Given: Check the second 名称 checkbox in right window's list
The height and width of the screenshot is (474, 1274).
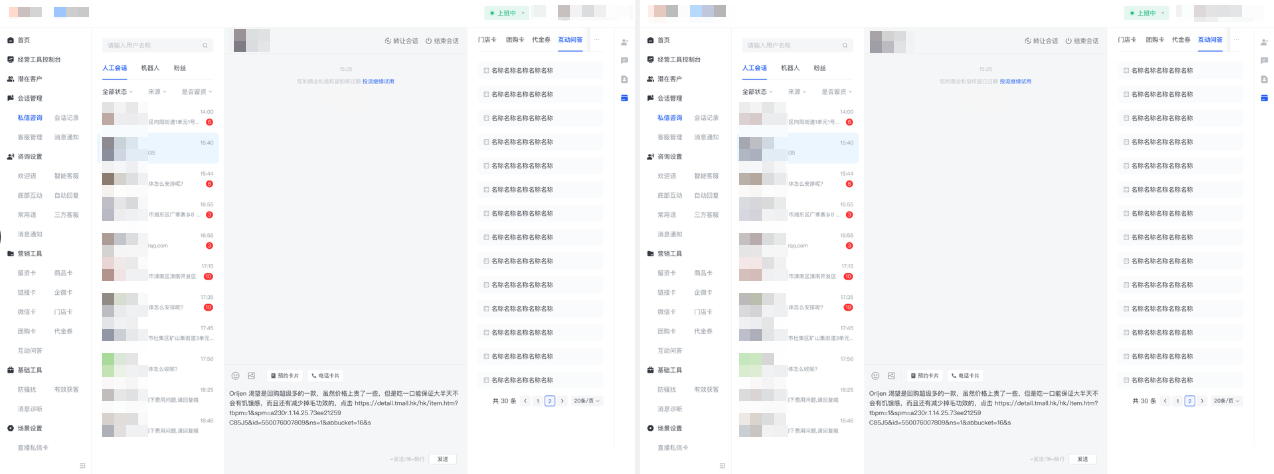Looking at the screenshot, I should pyautogui.click(x=1126, y=95).
